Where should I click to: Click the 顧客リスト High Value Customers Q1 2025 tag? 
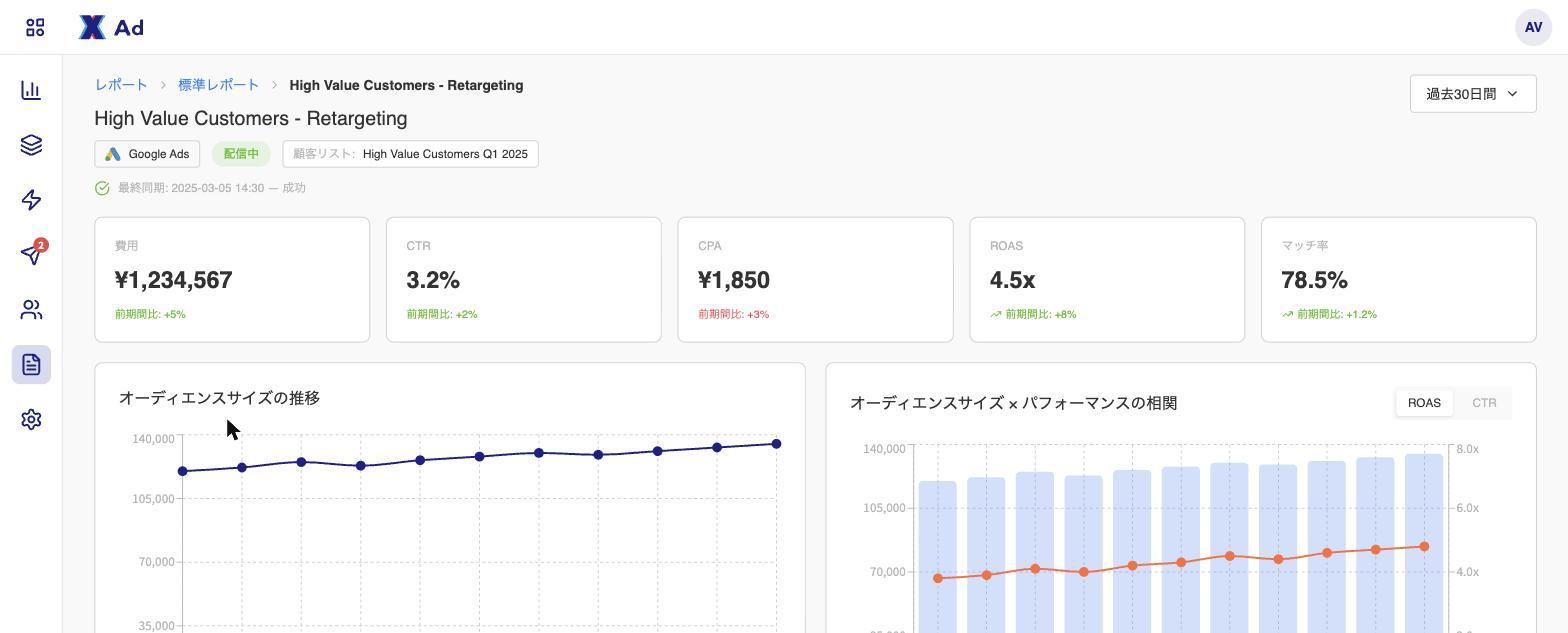coord(410,154)
